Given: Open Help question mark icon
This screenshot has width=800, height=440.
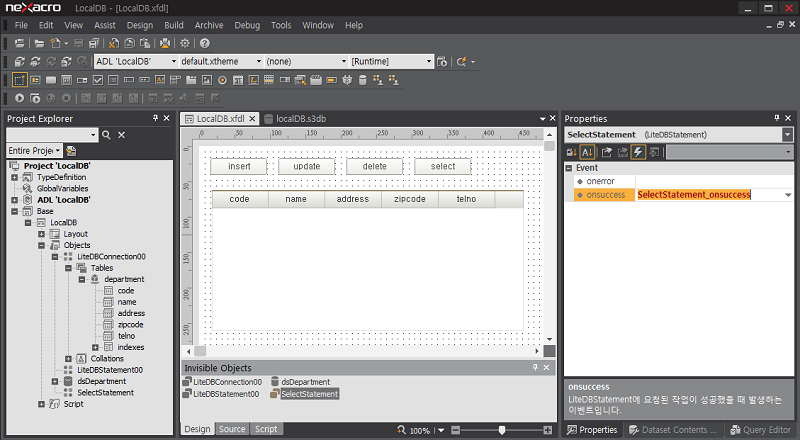Looking at the screenshot, I should tap(205, 43).
